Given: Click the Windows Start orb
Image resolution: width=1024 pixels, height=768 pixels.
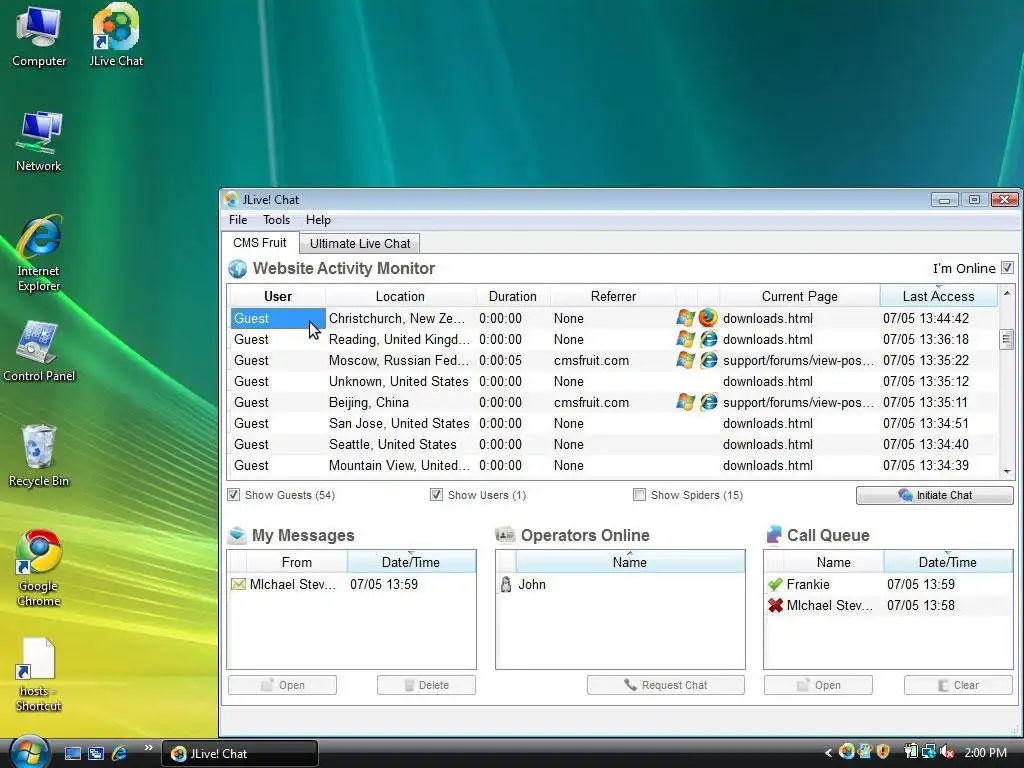Looking at the screenshot, I should (x=28, y=751).
